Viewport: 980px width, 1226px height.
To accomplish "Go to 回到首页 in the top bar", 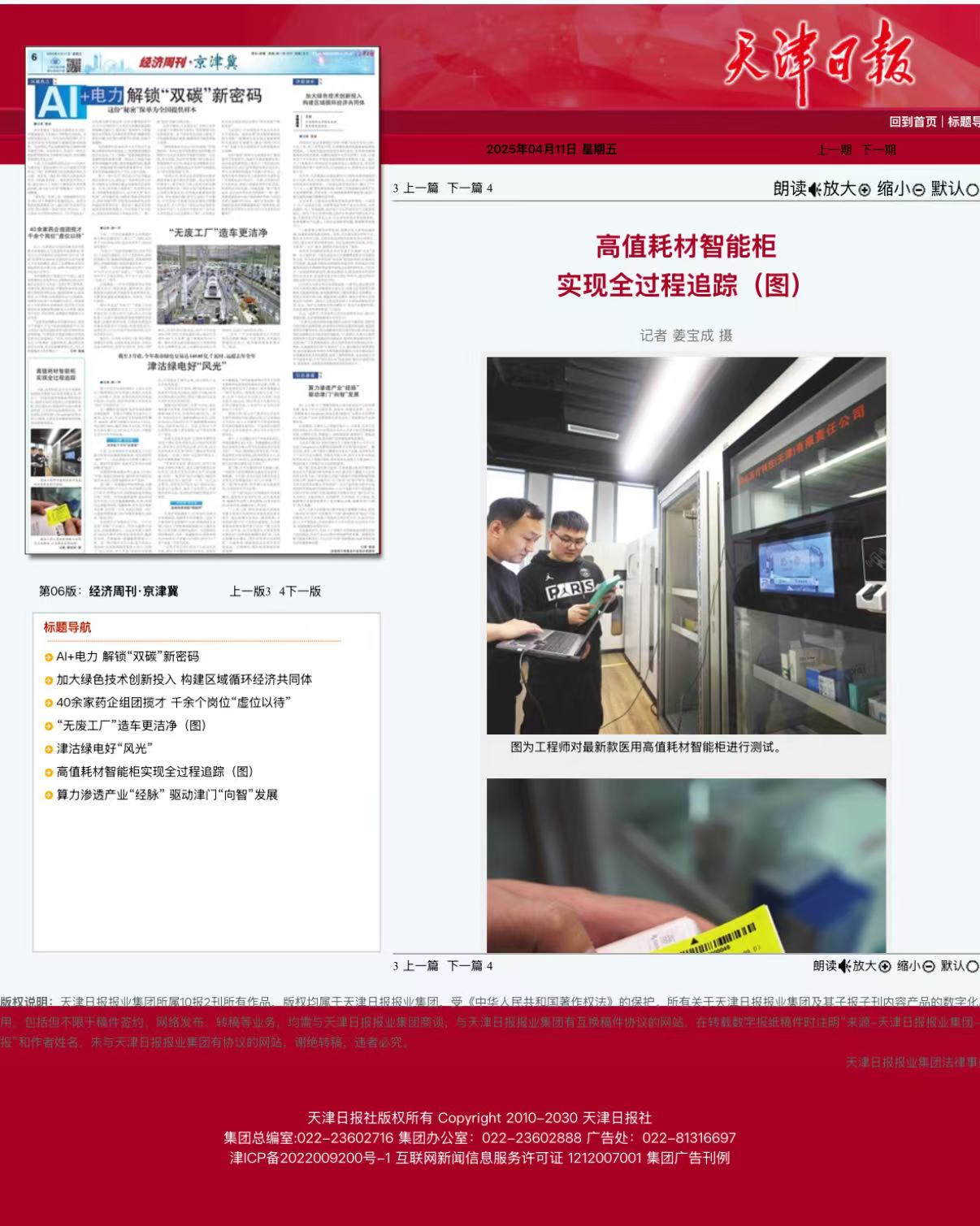I will 913,122.
